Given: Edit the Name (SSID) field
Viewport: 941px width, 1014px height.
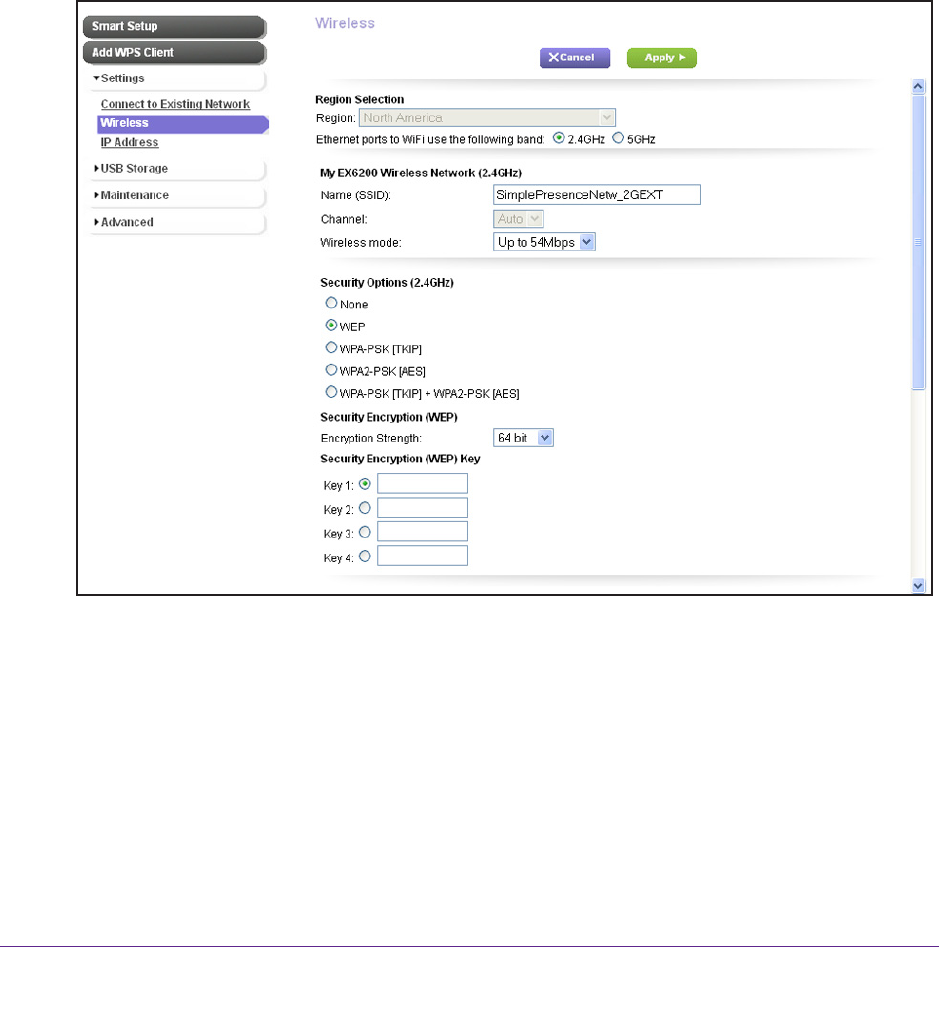Looking at the screenshot, I should [x=596, y=195].
